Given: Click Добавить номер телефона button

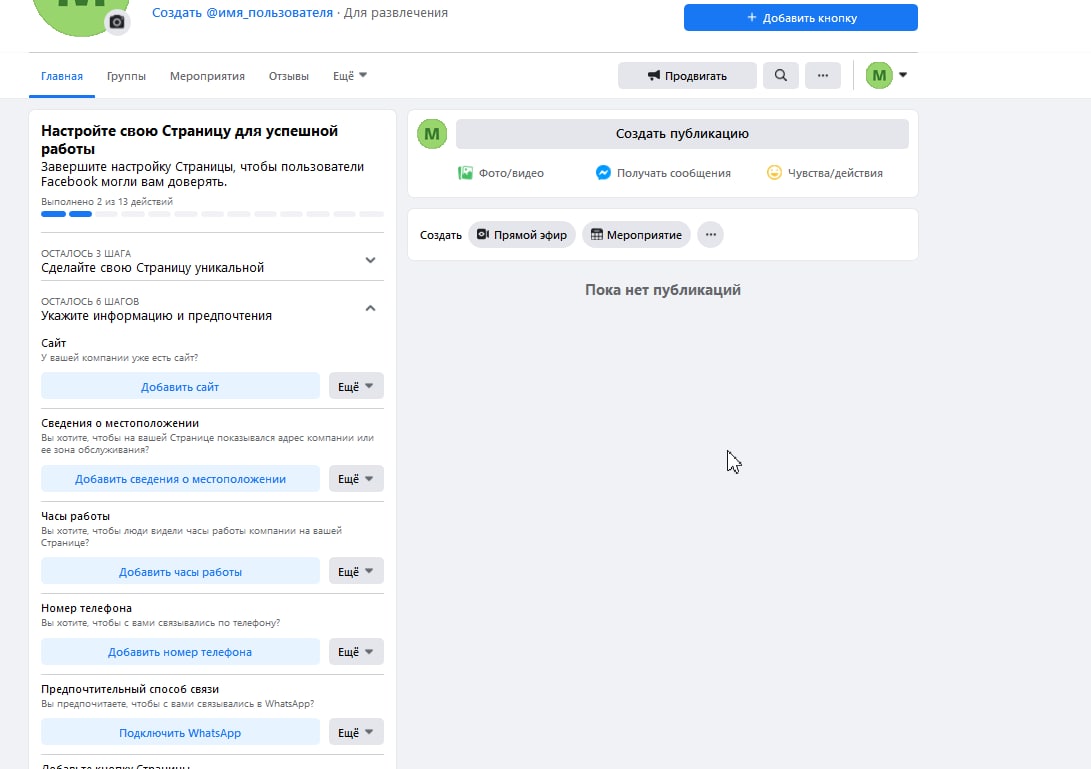Looking at the screenshot, I should coord(180,652).
